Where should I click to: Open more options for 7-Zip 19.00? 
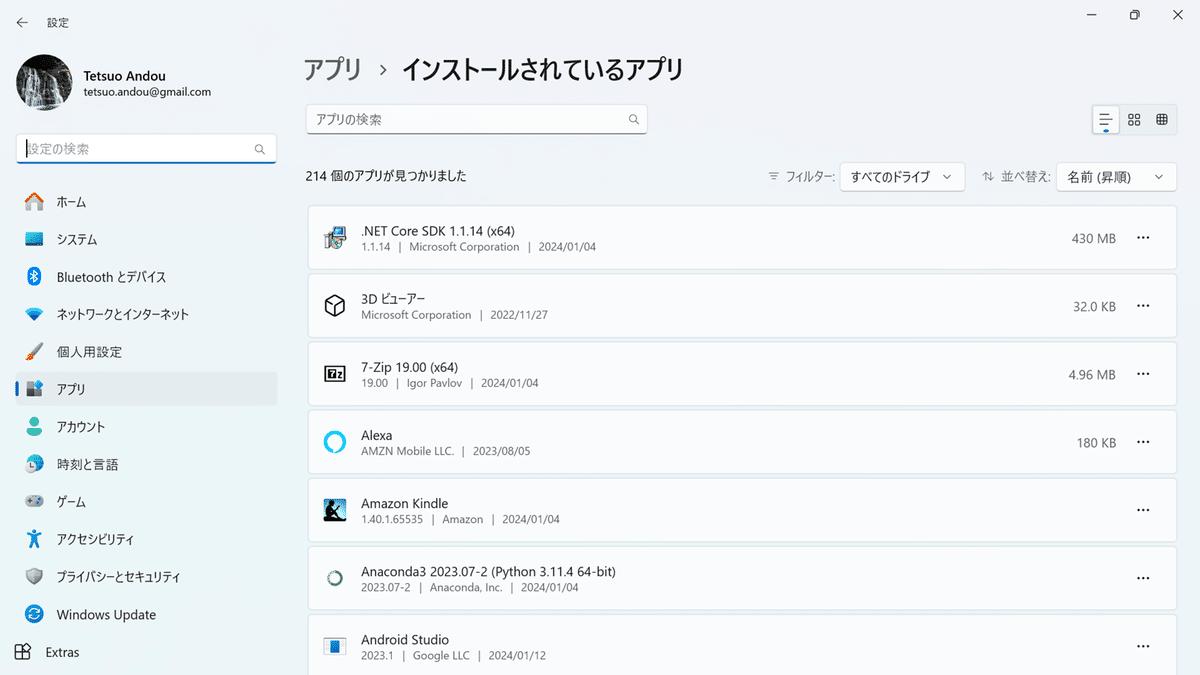coord(1144,374)
